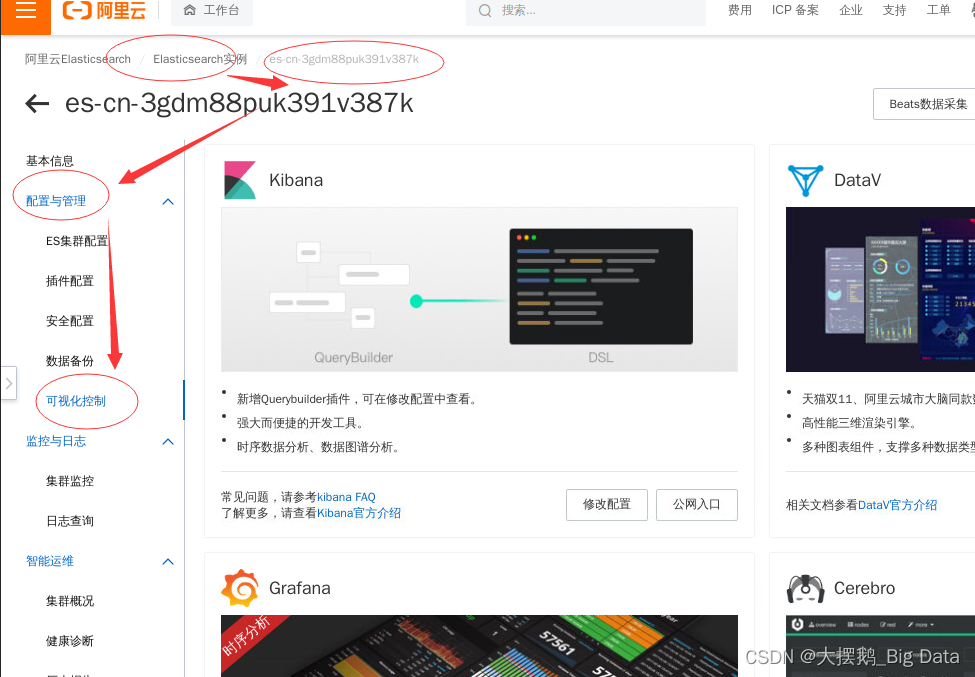
Task: Click 阿里云Elasticsearch breadcrumb
Action: point(78,59)
